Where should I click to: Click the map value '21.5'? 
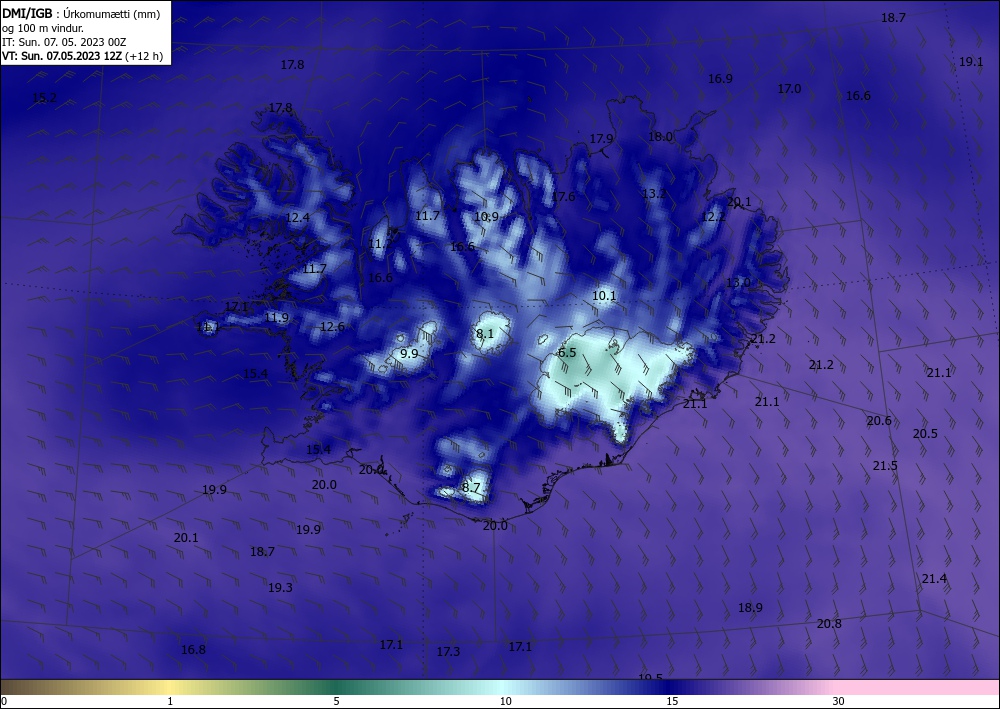[x=885, y=465]
